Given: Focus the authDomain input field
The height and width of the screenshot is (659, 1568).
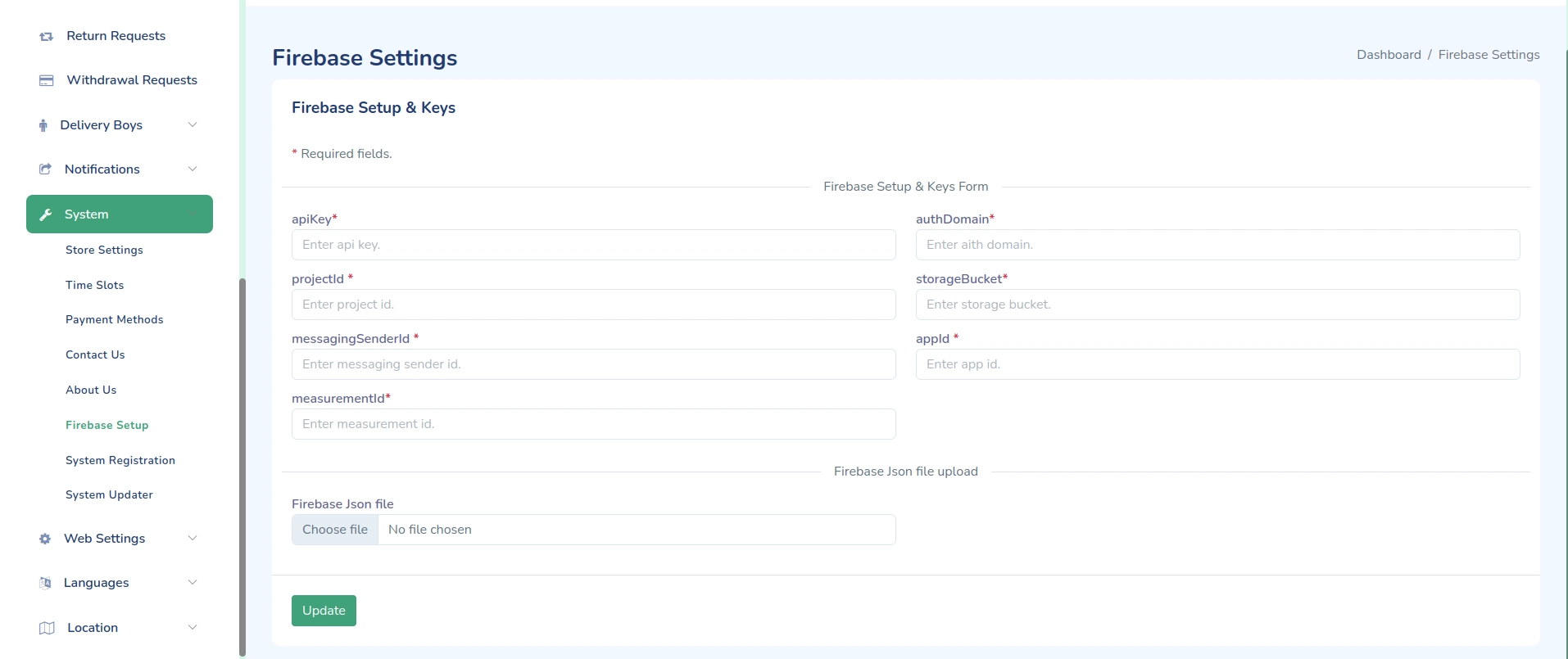Looking at the screenshot, I should (x=1217, y=245).
